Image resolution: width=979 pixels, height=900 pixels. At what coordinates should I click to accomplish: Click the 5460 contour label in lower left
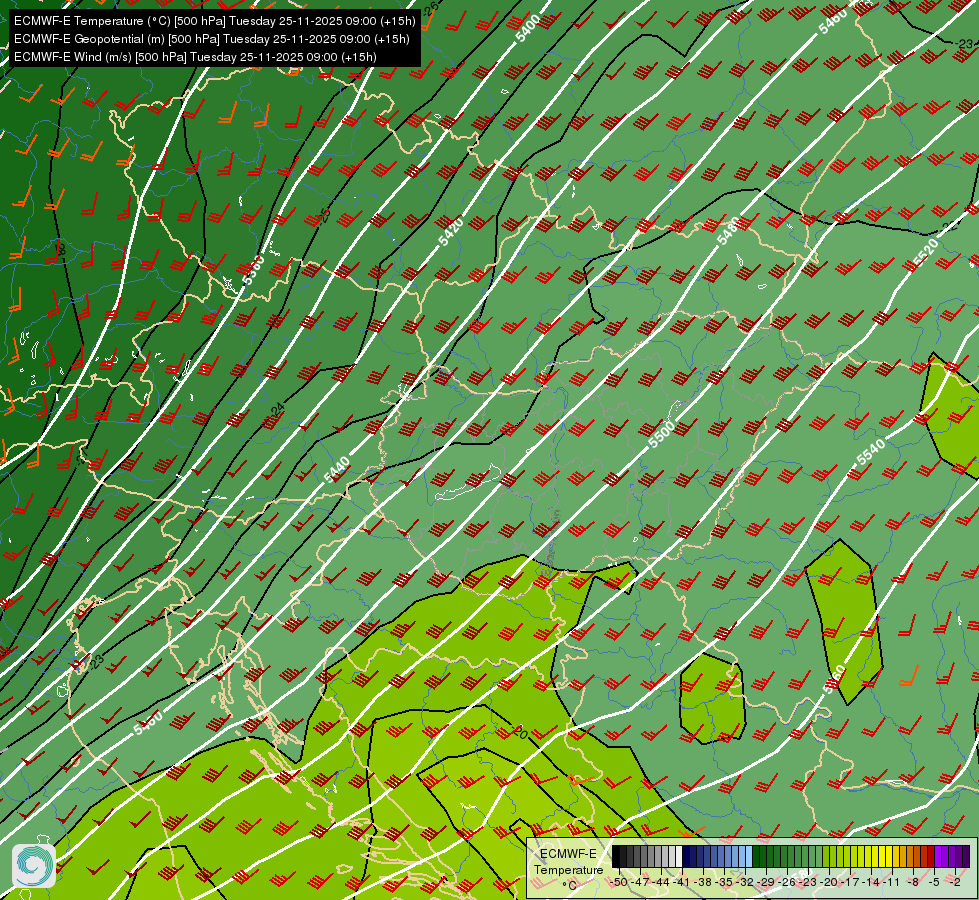point(148,723)
